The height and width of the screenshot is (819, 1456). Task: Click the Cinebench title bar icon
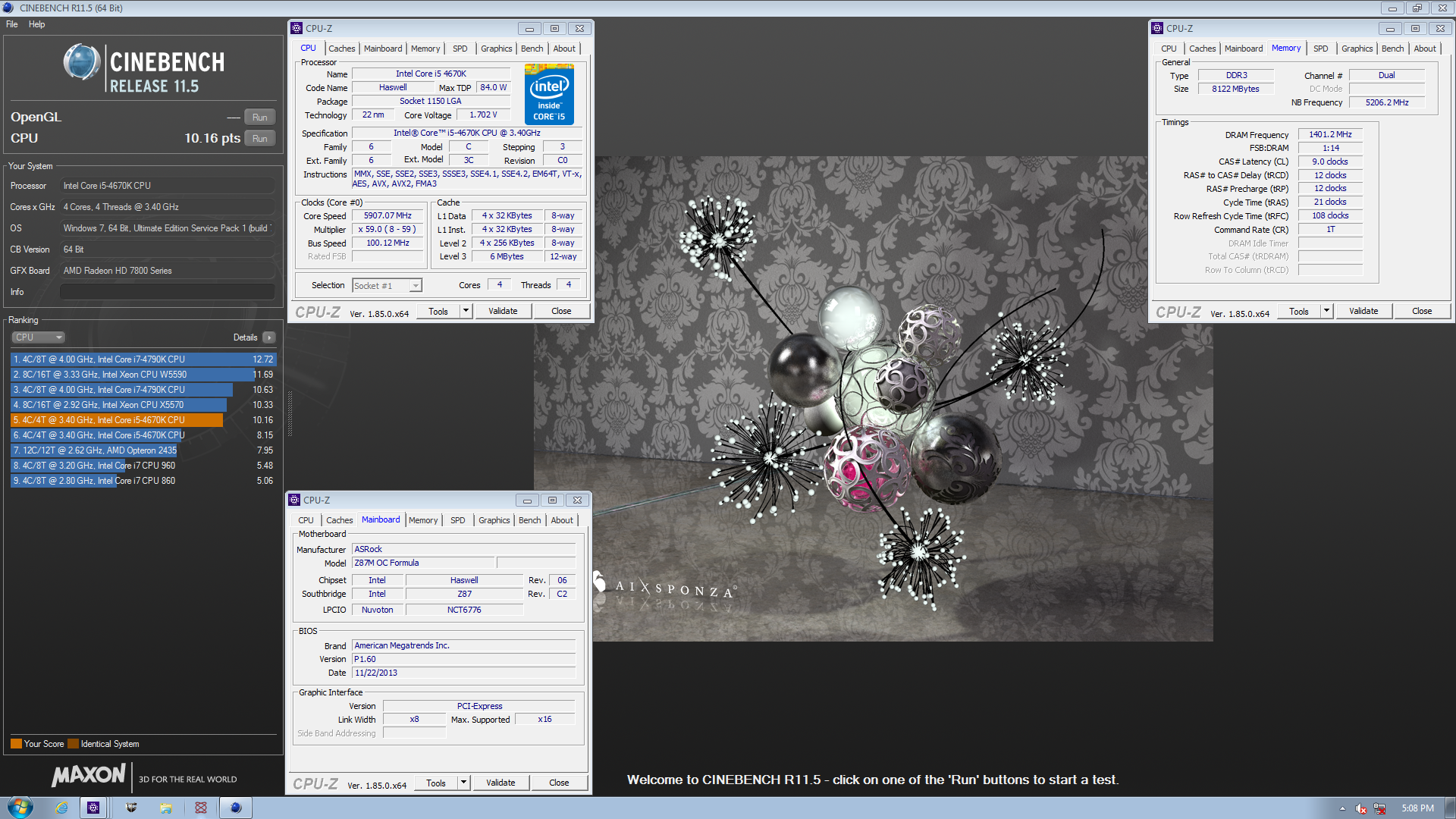pyautogui.click(x=8, y=8)
